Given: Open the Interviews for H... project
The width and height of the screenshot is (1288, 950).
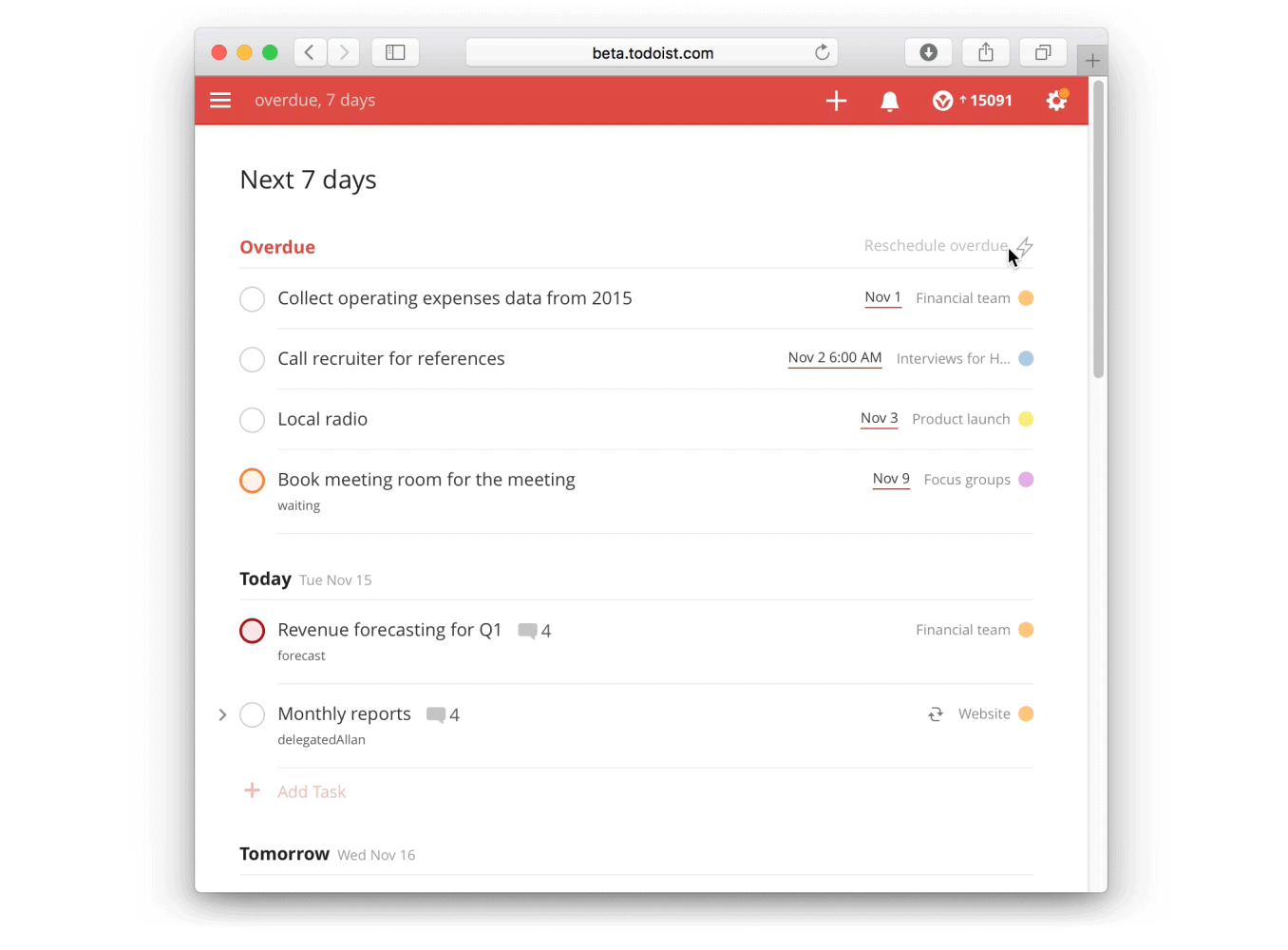Looking at the screenshot, I should 954,359.
